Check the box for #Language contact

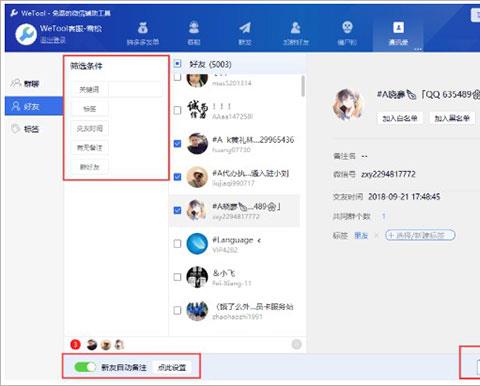(x=178, y=244)
